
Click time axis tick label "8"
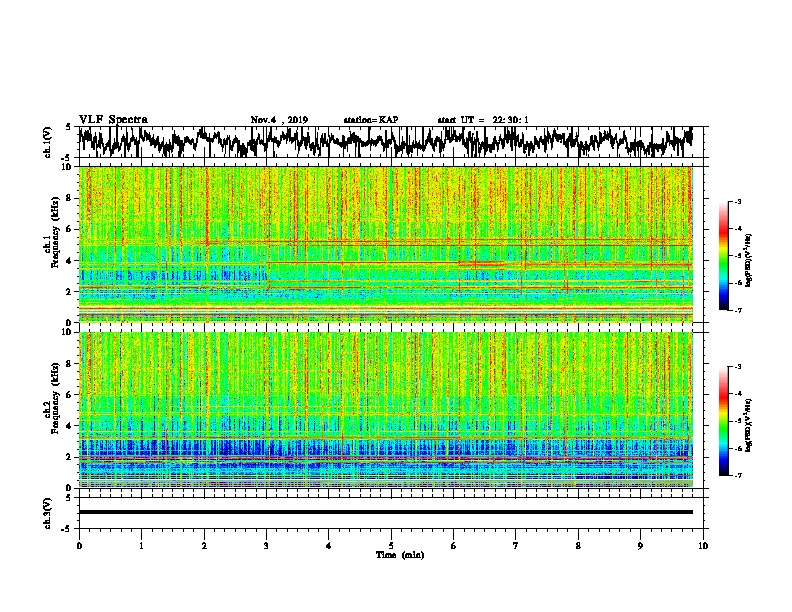pyautogui.click(x=578, y=546)
